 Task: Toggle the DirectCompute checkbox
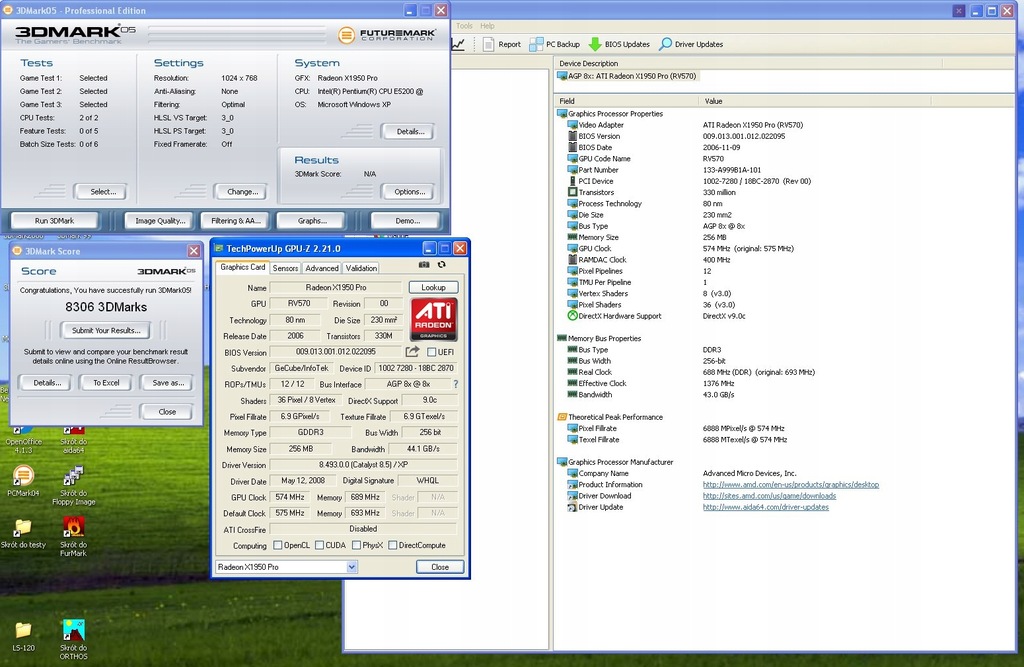392,546
